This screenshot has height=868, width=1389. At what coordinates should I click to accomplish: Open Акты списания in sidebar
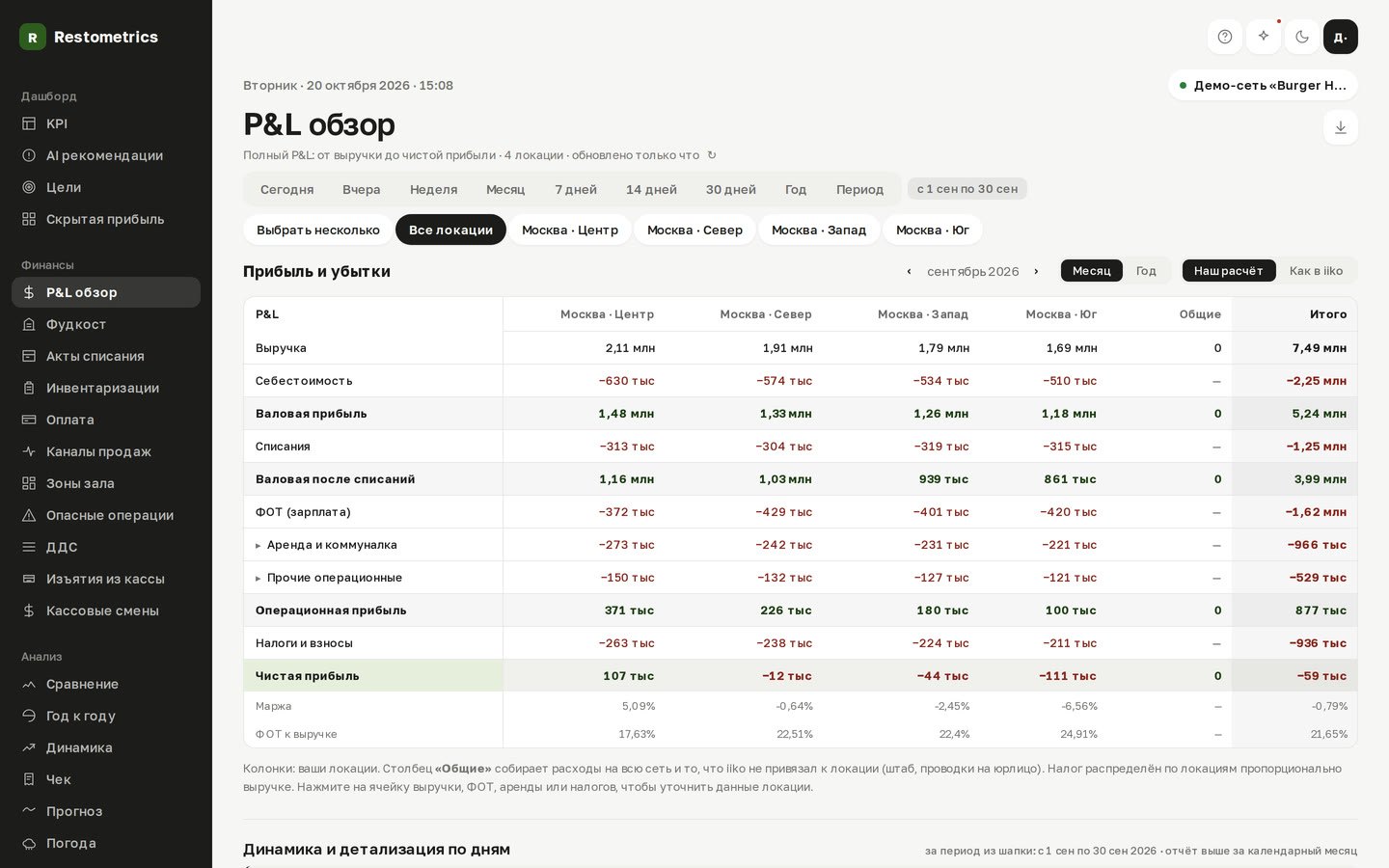(106, 356)
